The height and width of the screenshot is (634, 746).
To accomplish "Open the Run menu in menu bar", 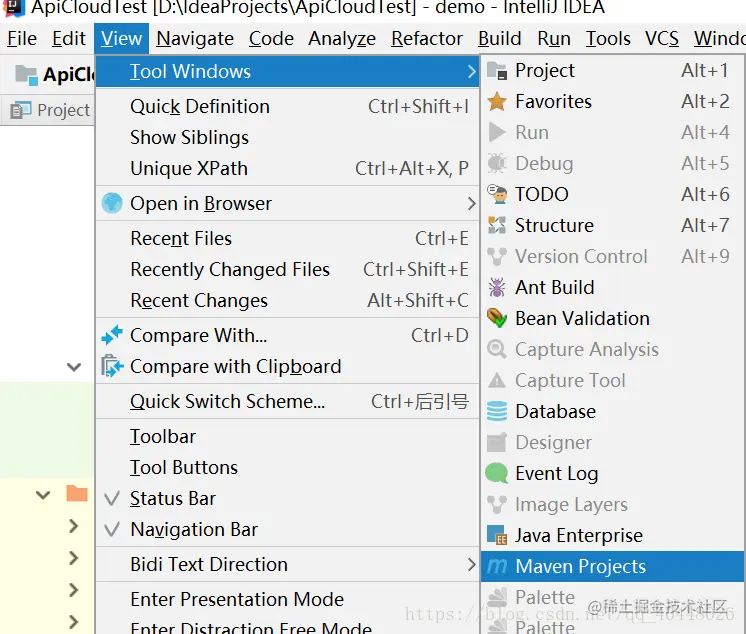I will click(554, 39).
